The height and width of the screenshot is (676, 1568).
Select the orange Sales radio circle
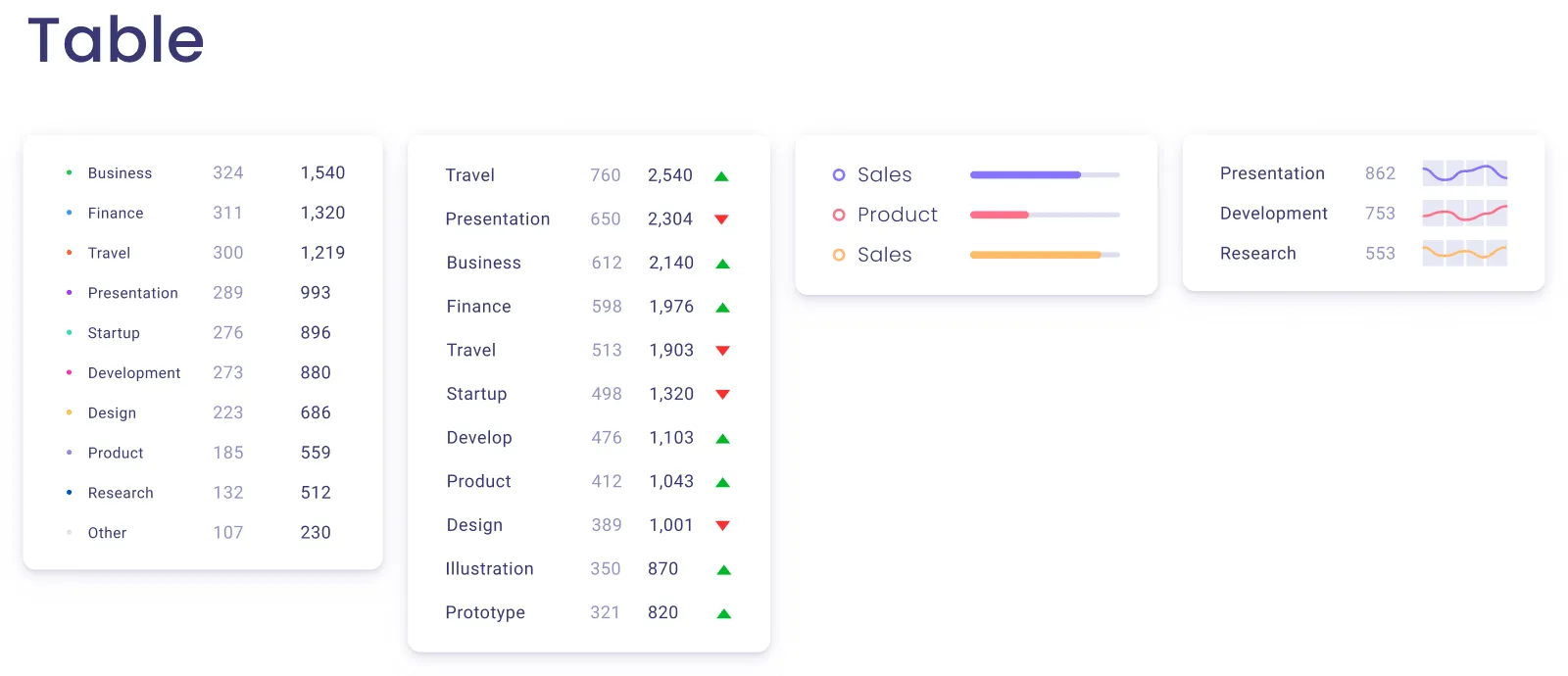tap(839, 255)
